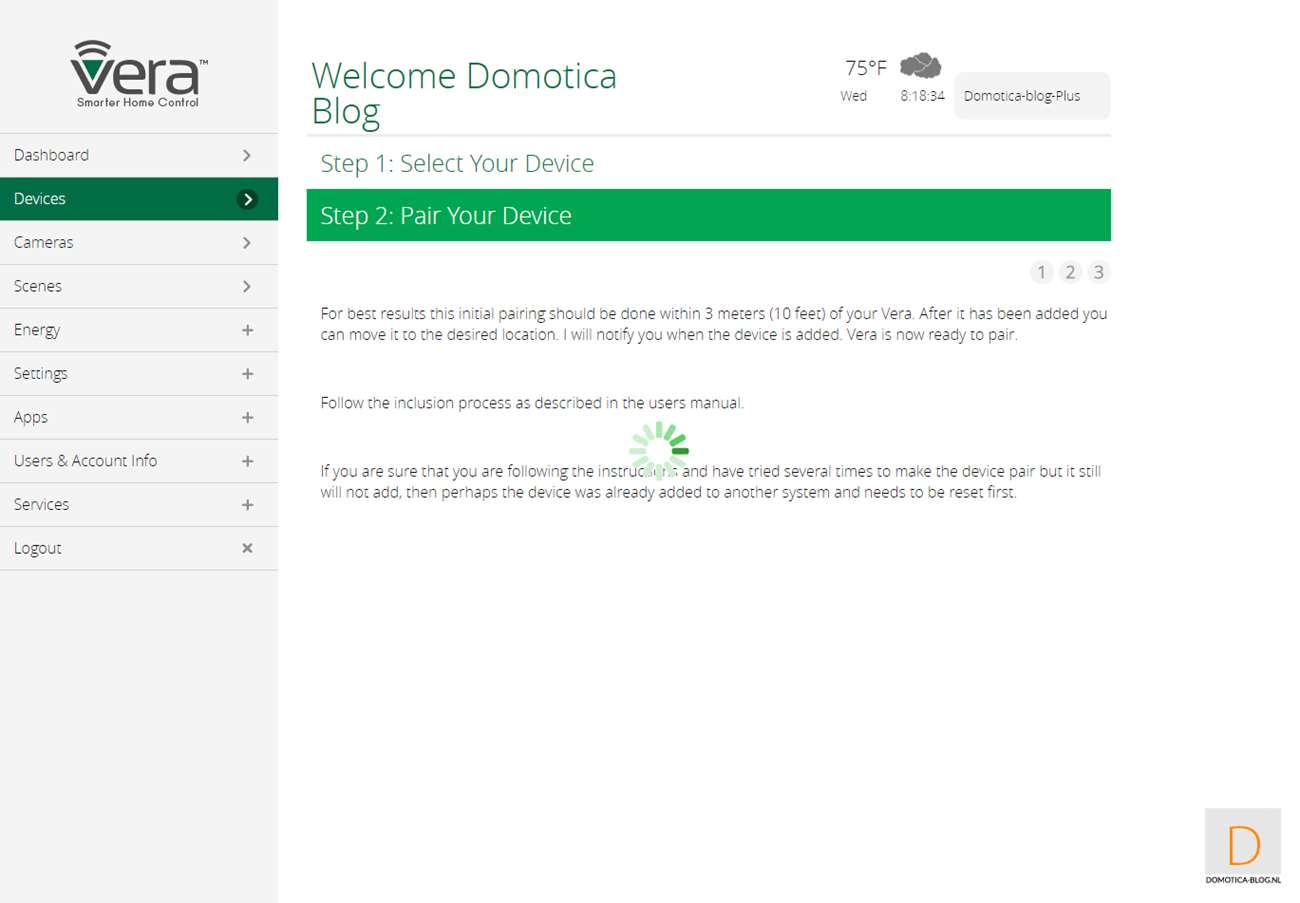This screenshot has height=903, width=1300.
Task: Click the Domotica-blog.nl logo thumbnail
Action: (x=1243, y=846)
